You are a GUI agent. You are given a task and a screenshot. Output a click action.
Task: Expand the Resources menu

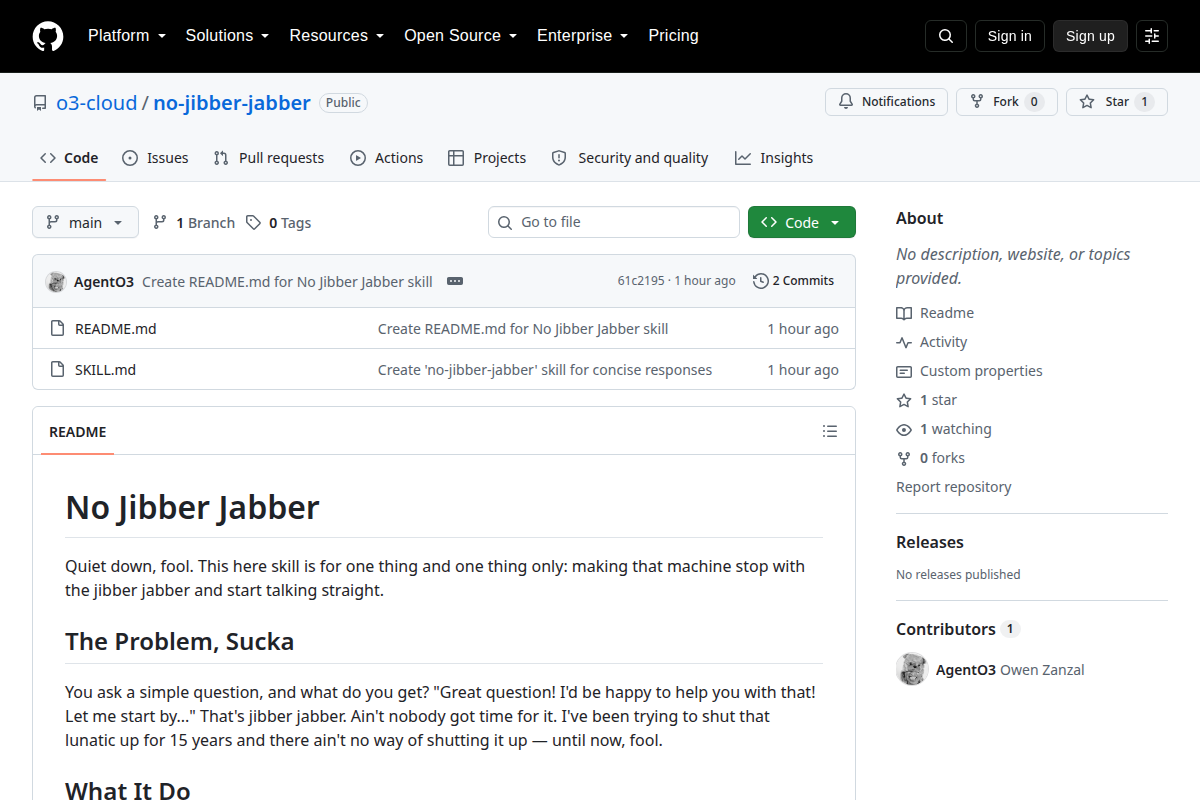coord(336,36)
